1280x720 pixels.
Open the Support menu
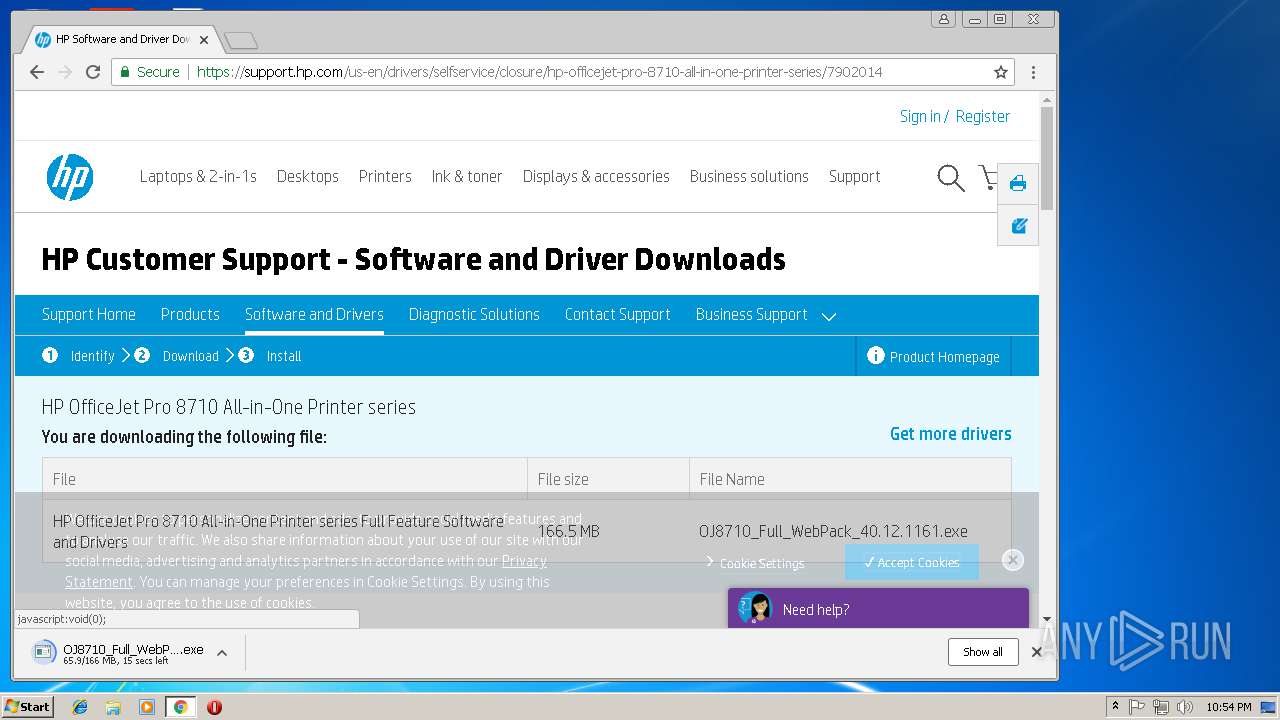[854, 177]
